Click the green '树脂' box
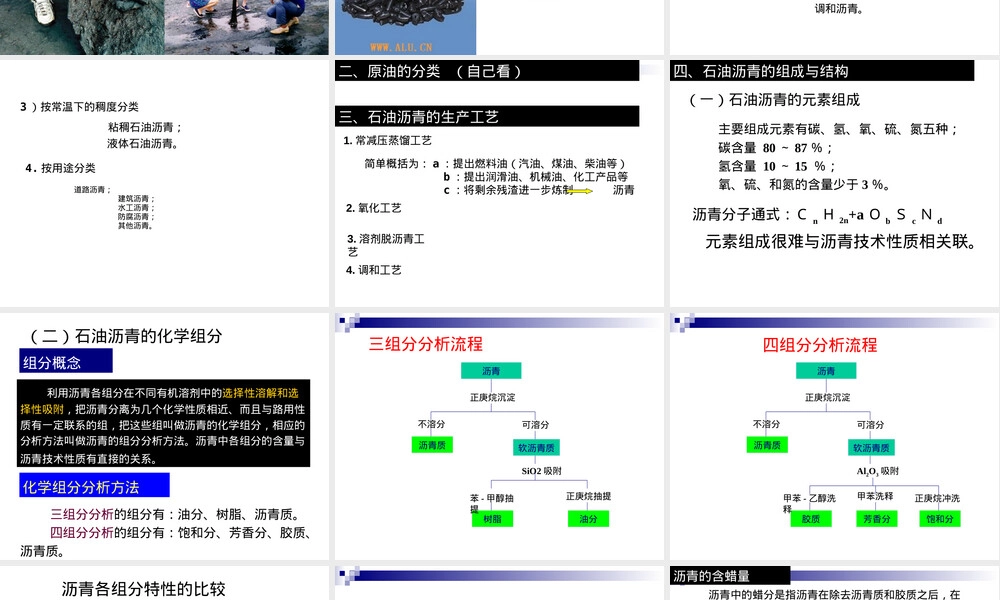Viewport: 1000px width, 600px height. point(492,519)
